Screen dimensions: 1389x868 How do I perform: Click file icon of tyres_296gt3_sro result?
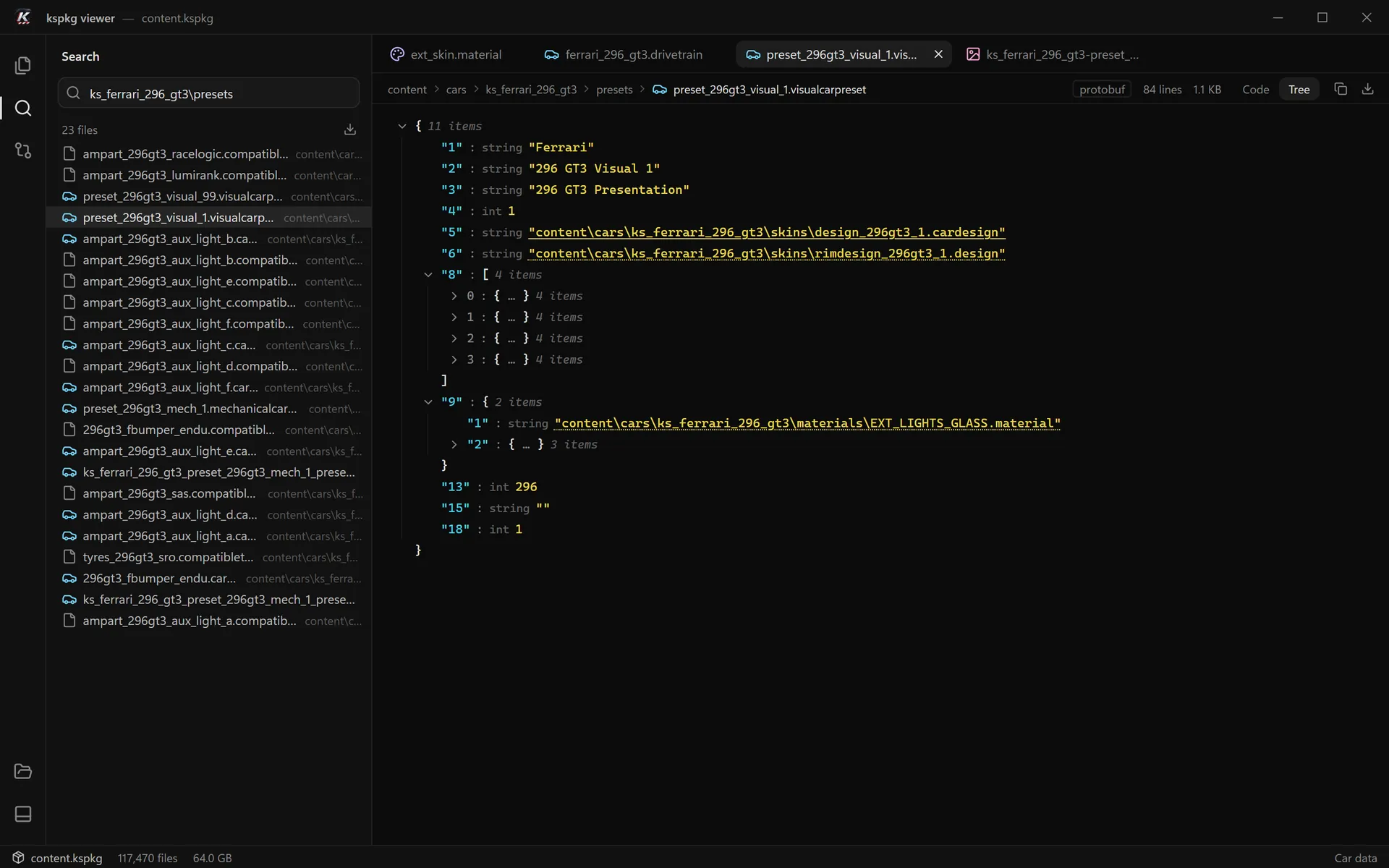point(69,557)
